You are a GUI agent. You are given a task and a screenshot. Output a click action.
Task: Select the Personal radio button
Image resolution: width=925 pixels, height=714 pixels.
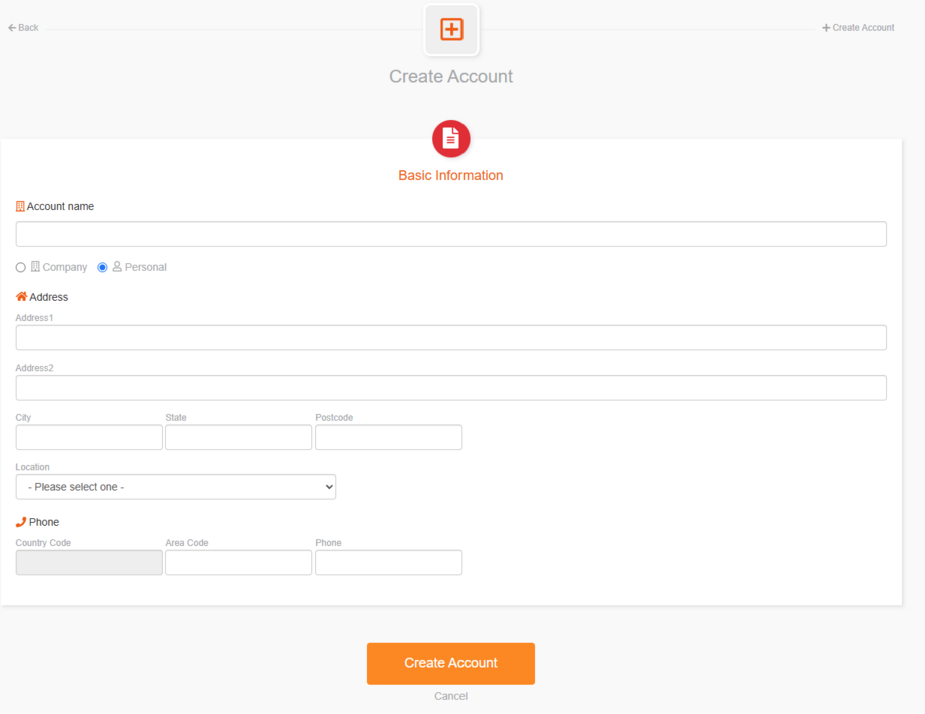[102, 267]
